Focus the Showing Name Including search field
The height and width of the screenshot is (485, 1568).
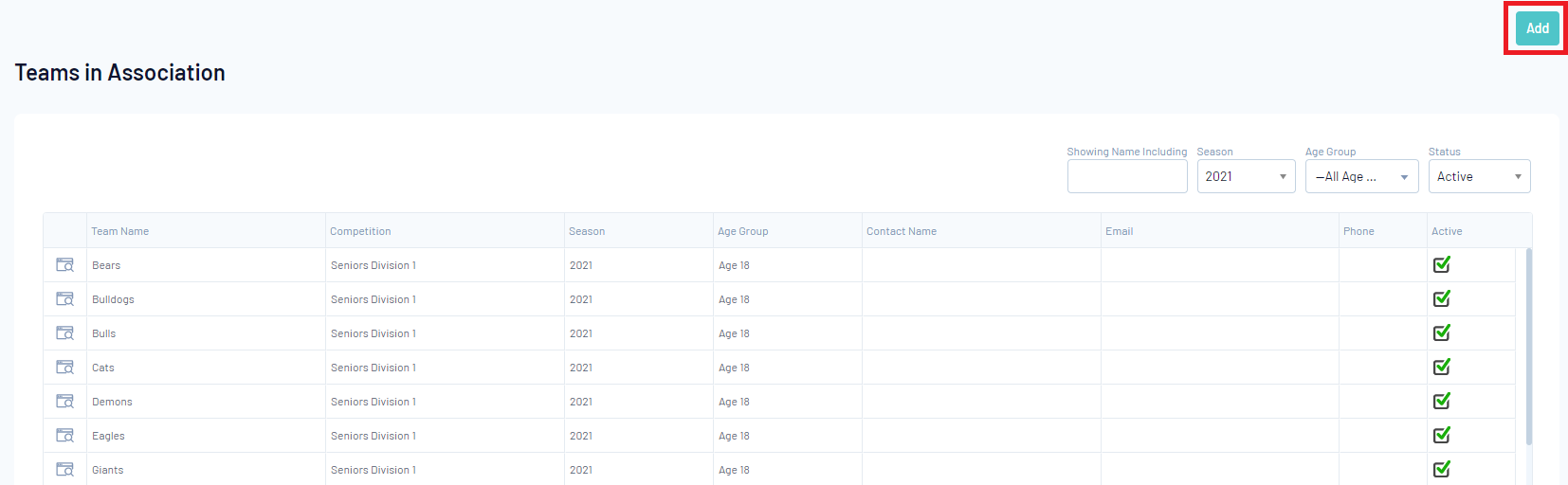point(1127,176)
